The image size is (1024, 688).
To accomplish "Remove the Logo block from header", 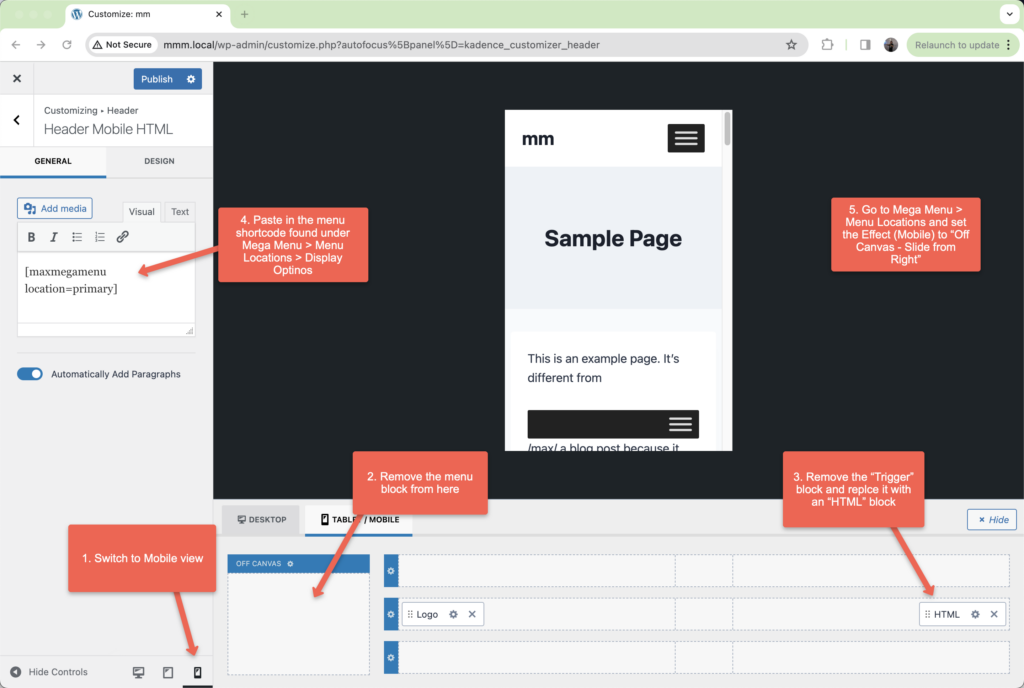I will point(472,614).
